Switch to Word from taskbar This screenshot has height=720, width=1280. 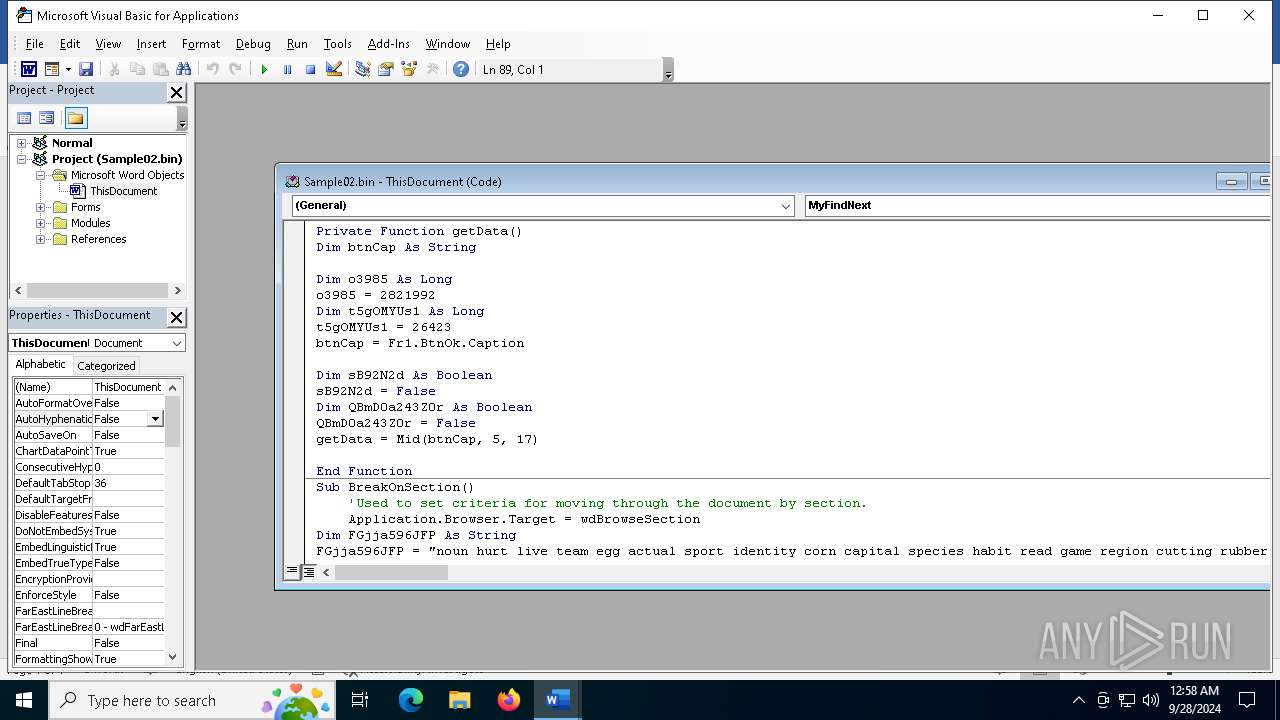click(557, 700)
